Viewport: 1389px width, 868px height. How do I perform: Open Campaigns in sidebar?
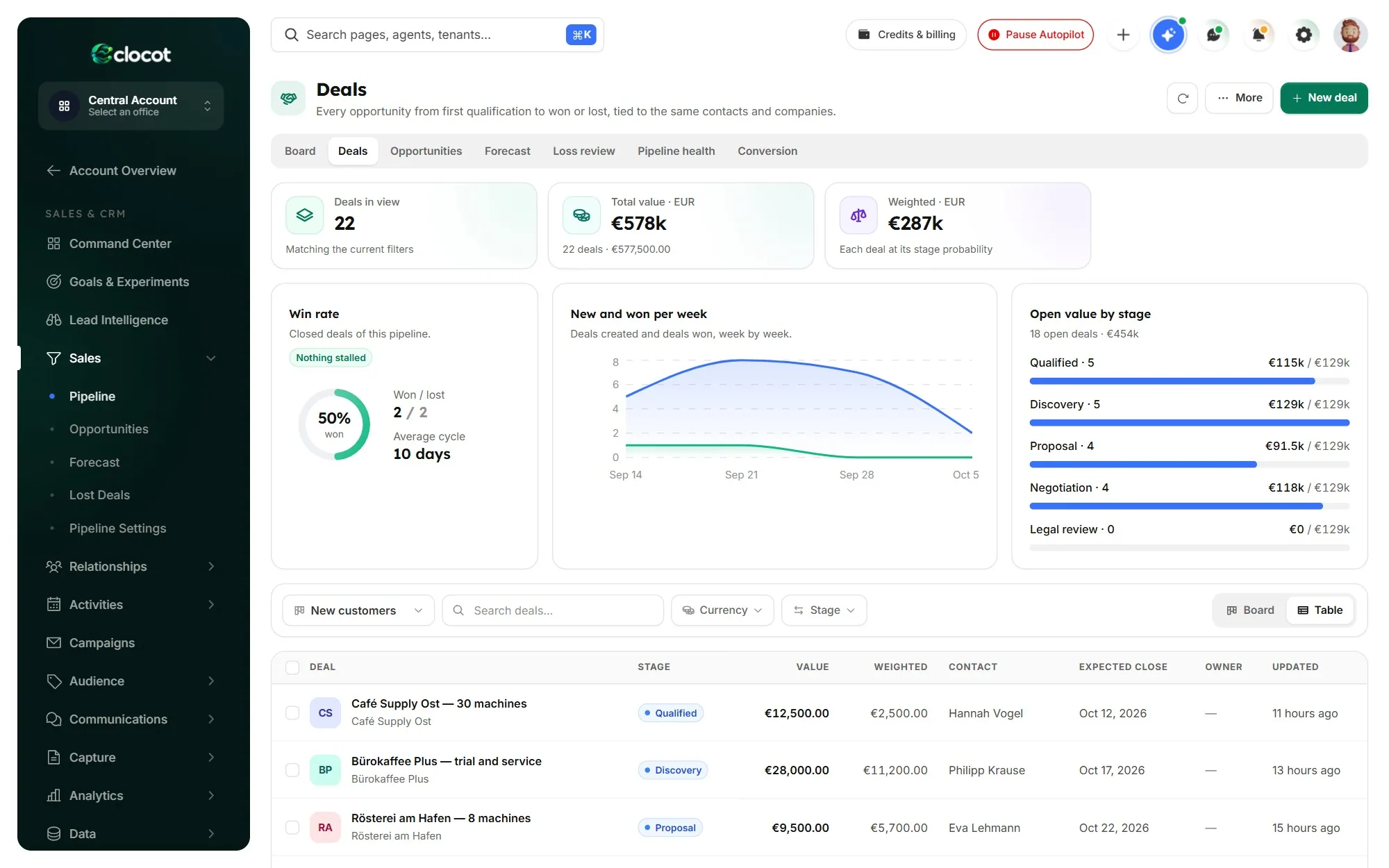click(131, 643)
